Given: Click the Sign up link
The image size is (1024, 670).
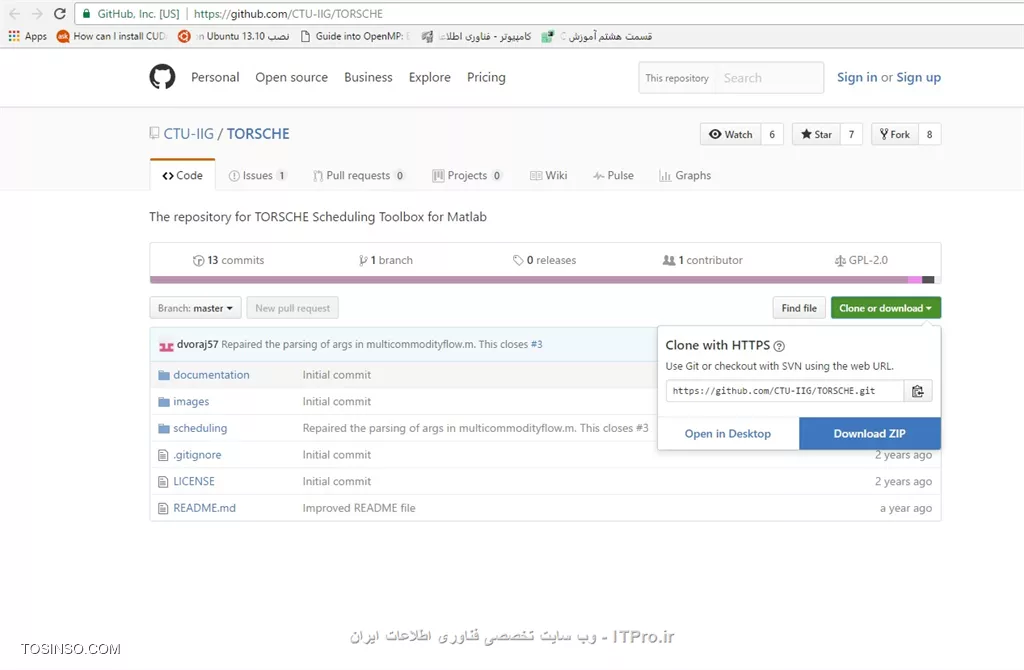Looking at the screenshot, I should [918, 77].
